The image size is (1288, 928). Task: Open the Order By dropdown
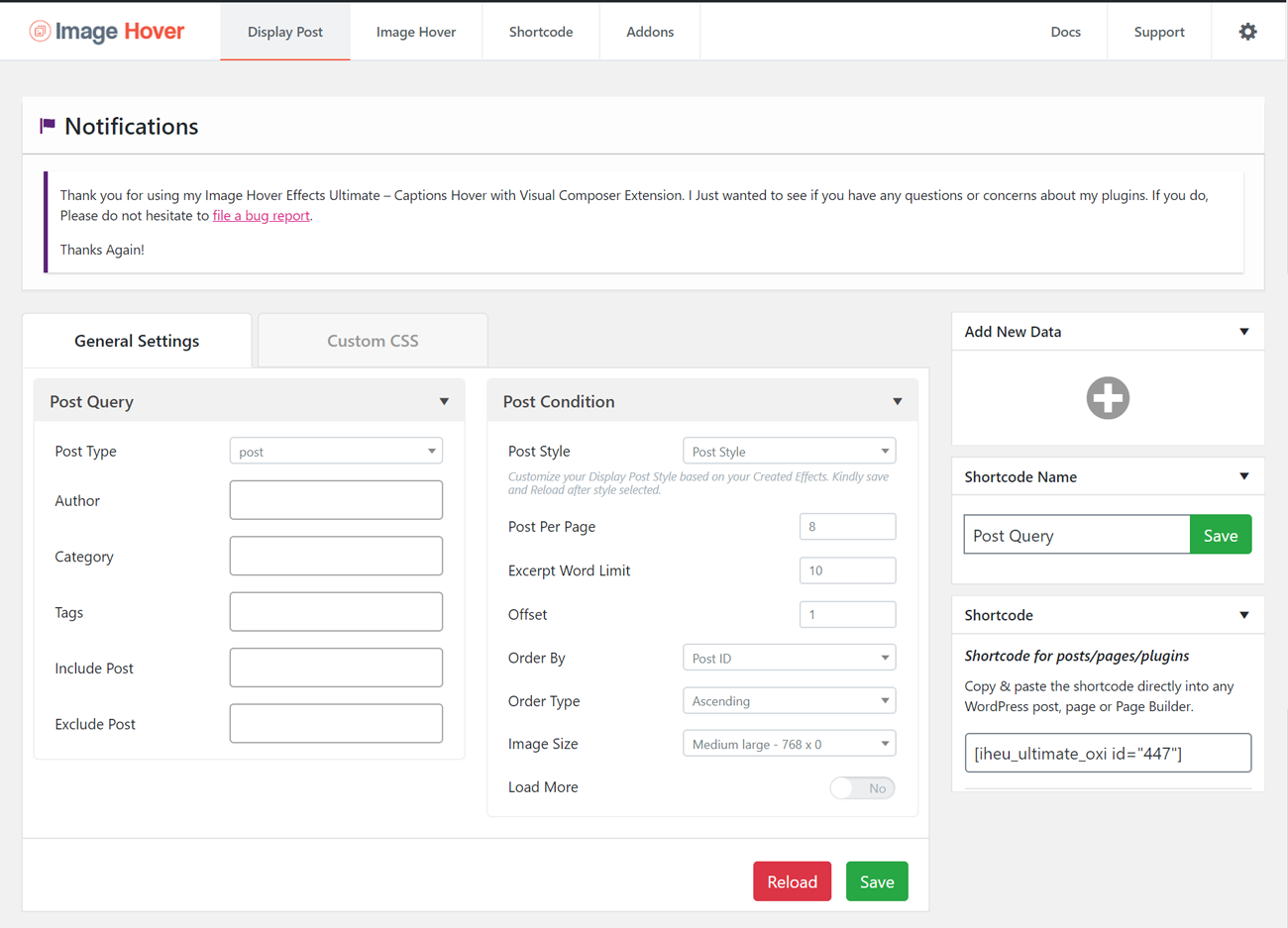[790, 658]
